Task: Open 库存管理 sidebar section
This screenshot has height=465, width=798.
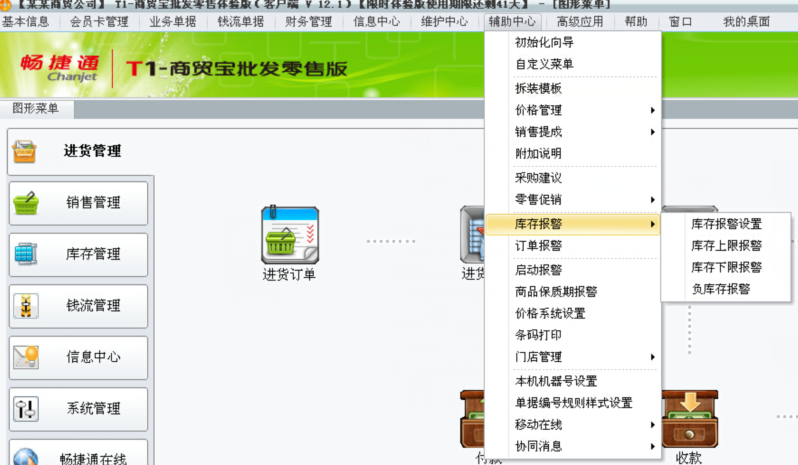Action: pyautogui.click(x=78, y=254)
